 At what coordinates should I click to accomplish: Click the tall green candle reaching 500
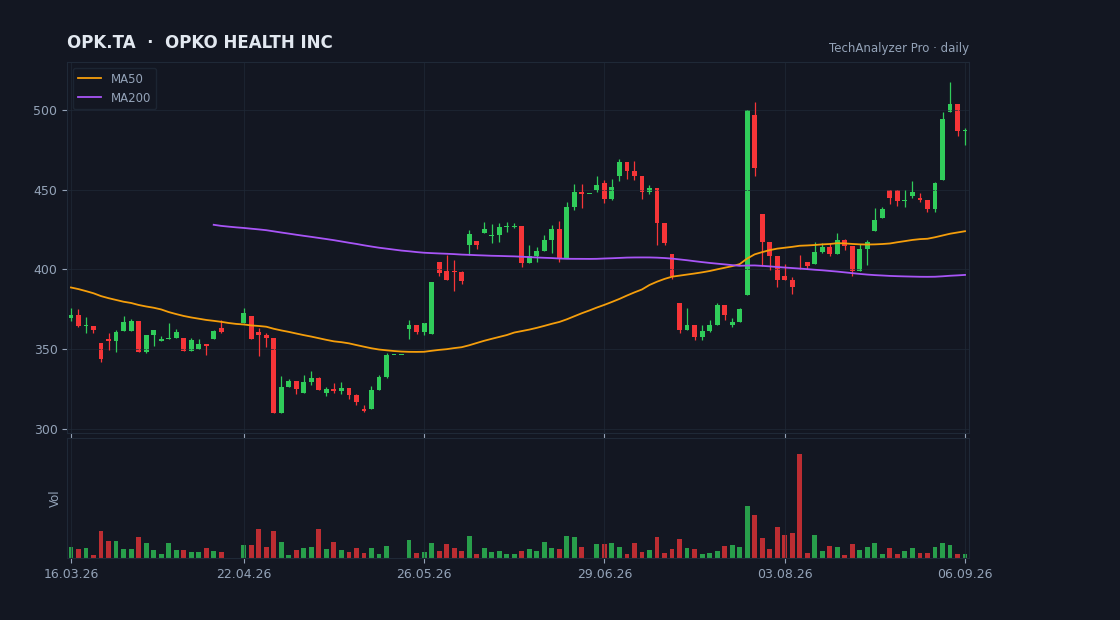click(x=747, y=203)
